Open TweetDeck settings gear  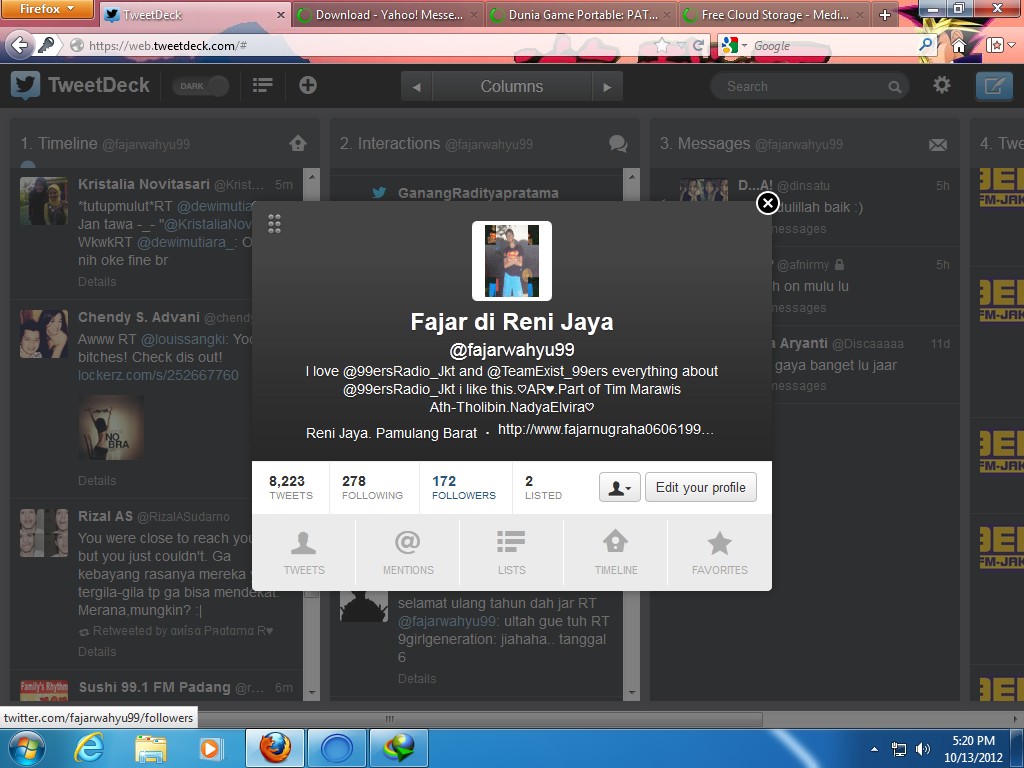(942, 85)
